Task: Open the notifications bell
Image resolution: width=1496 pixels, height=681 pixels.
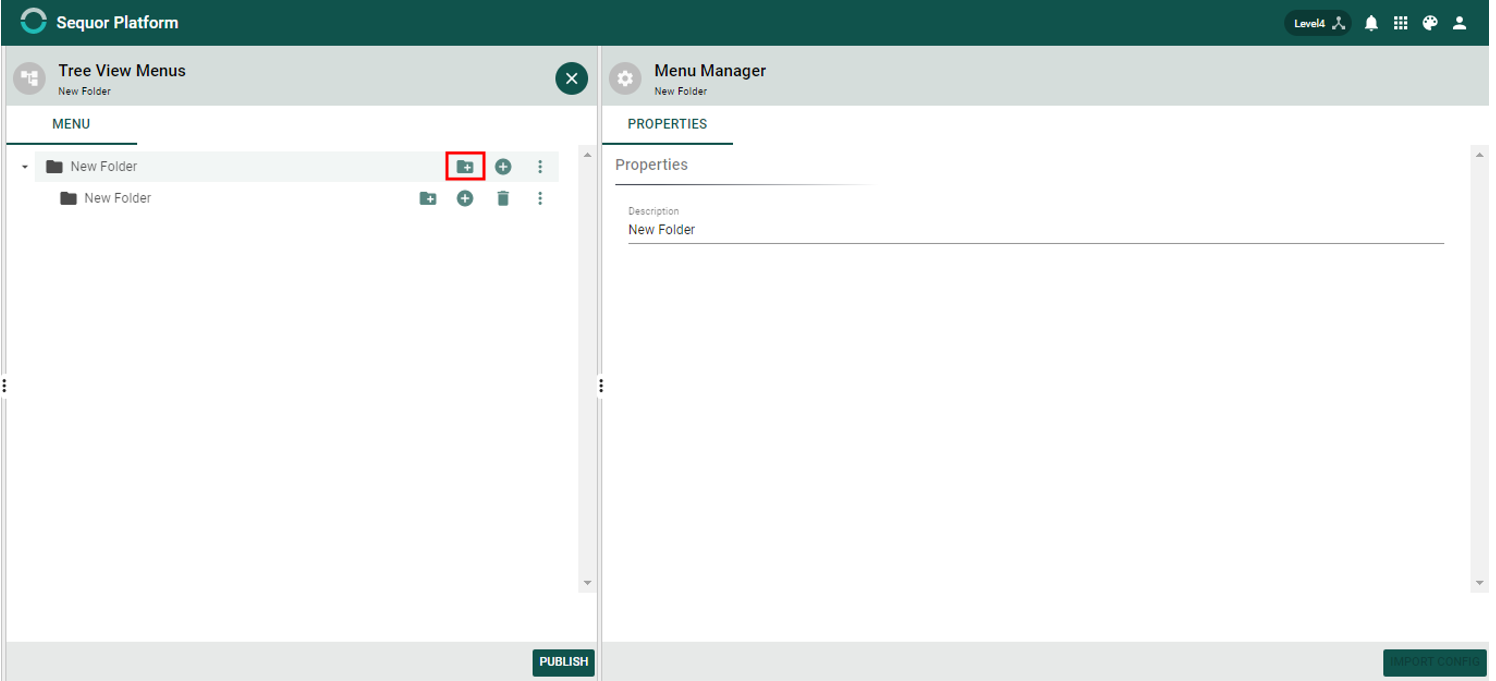Action: [1371, 23]
